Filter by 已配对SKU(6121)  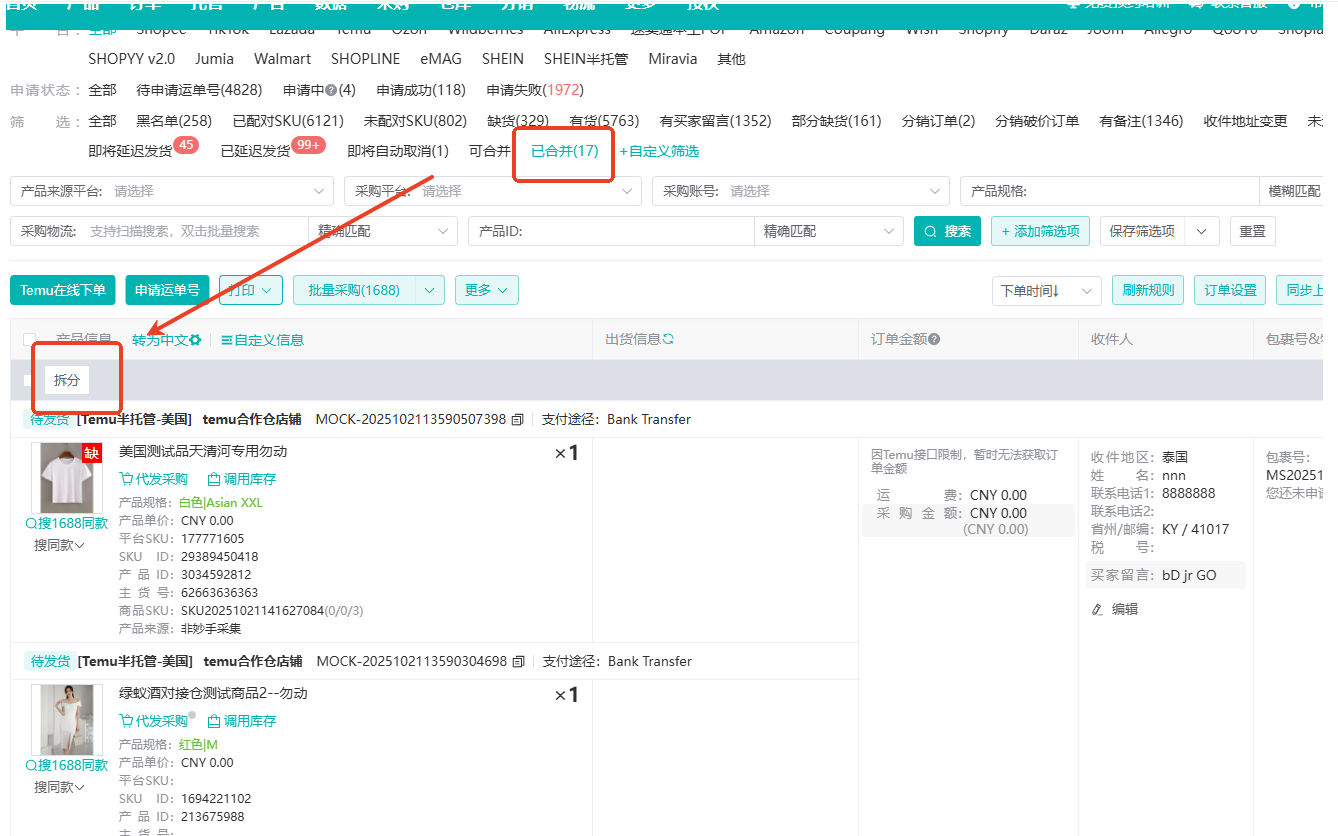coord(288,121)
